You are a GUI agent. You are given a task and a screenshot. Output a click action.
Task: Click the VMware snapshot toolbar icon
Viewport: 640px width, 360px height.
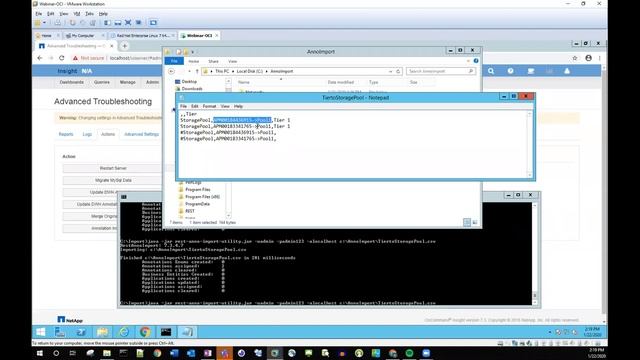72,23
